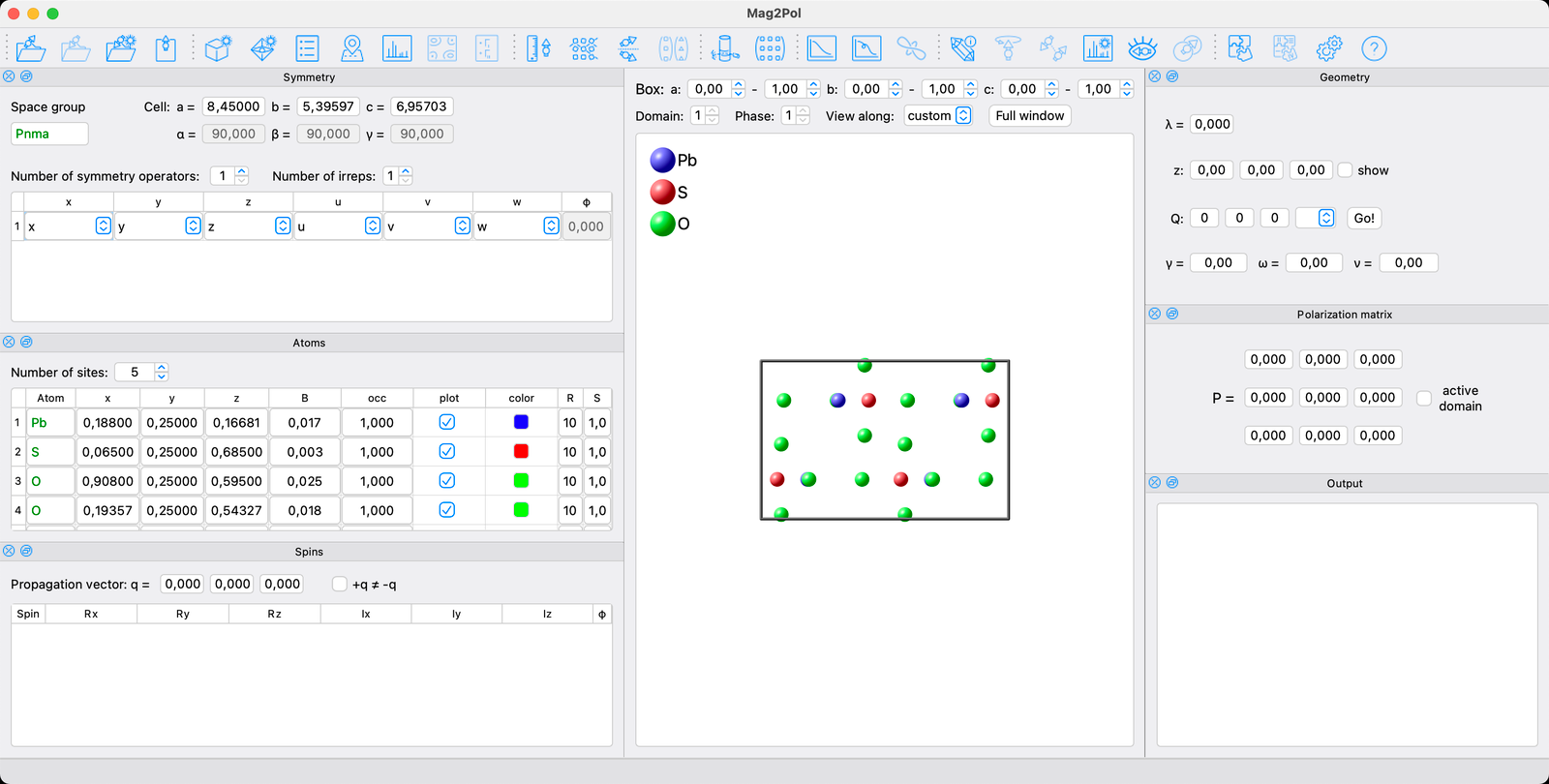This screenshot has height=784, width=1549.
Task: Click the Go! button
Action: pyautogui.click(x=1364, y=218)
